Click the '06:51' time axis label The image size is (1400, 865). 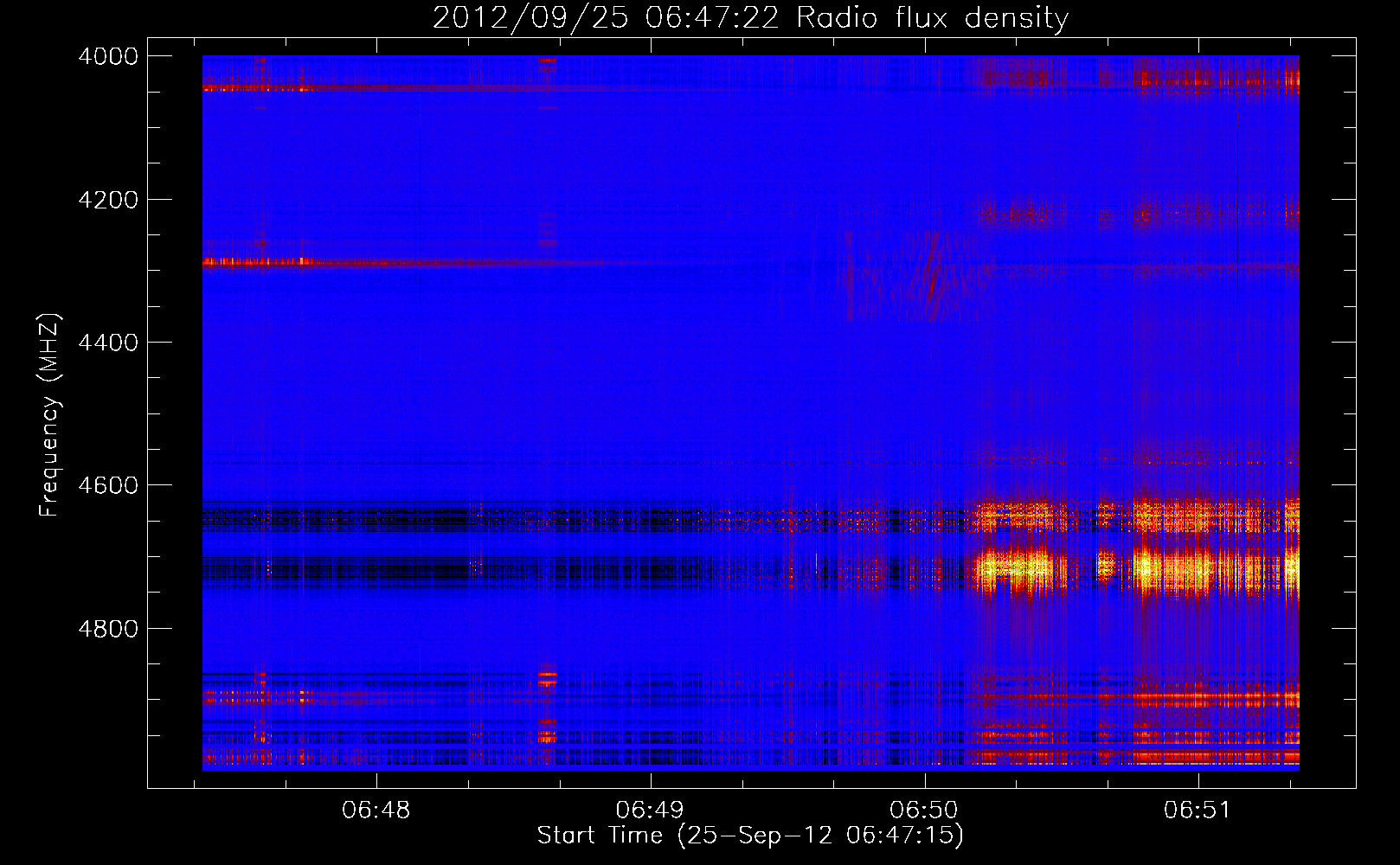click(1198, 810)
